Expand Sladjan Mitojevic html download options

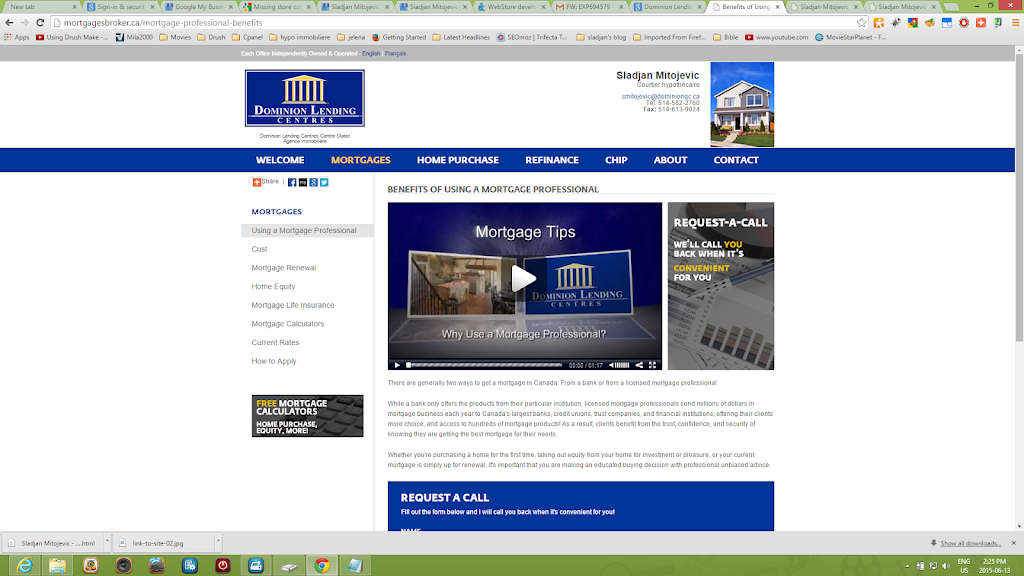pyautogui.click(x=107, y=542)
